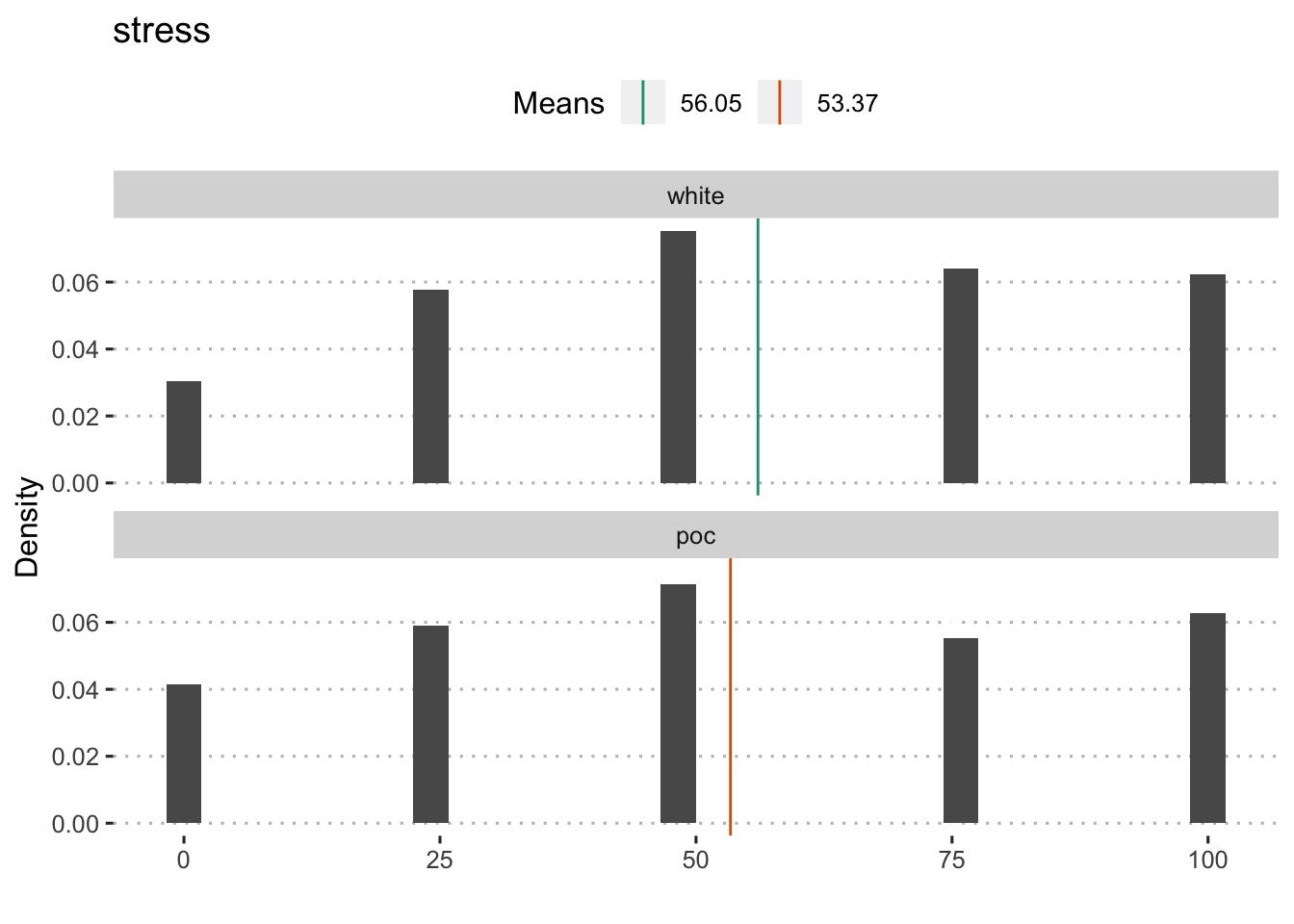The height and width of the screenshot is (924, 1294).
Task: Click the x-axis tick label 75
Action: click(951, 860)
